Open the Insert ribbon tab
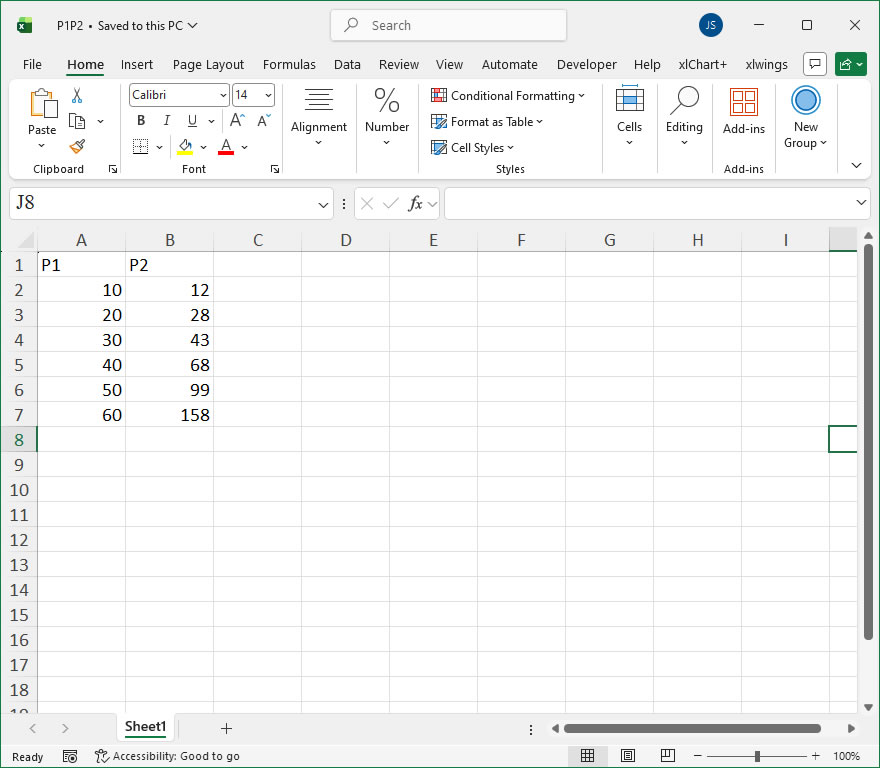The height and width of the screenshot is (768, 880). pos(137,65)
